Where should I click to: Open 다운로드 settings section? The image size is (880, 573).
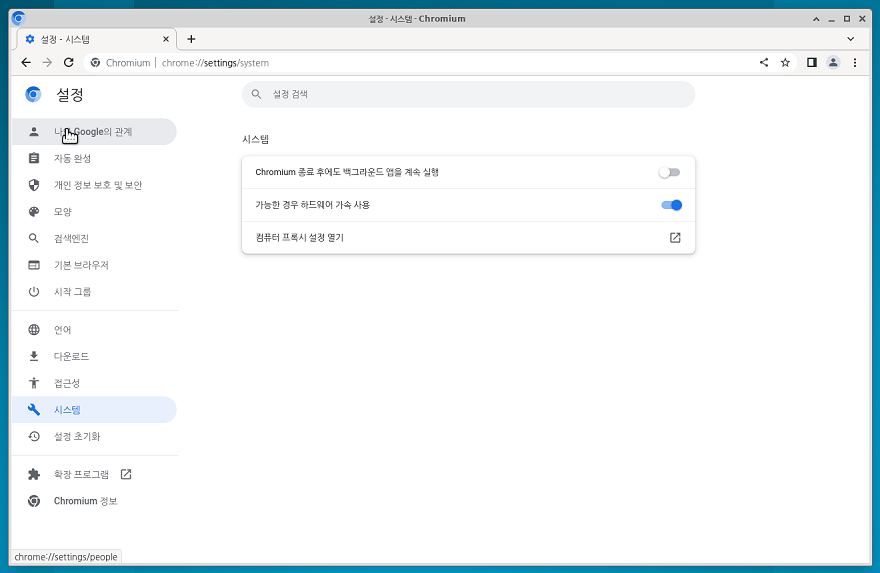coord(94,356)
